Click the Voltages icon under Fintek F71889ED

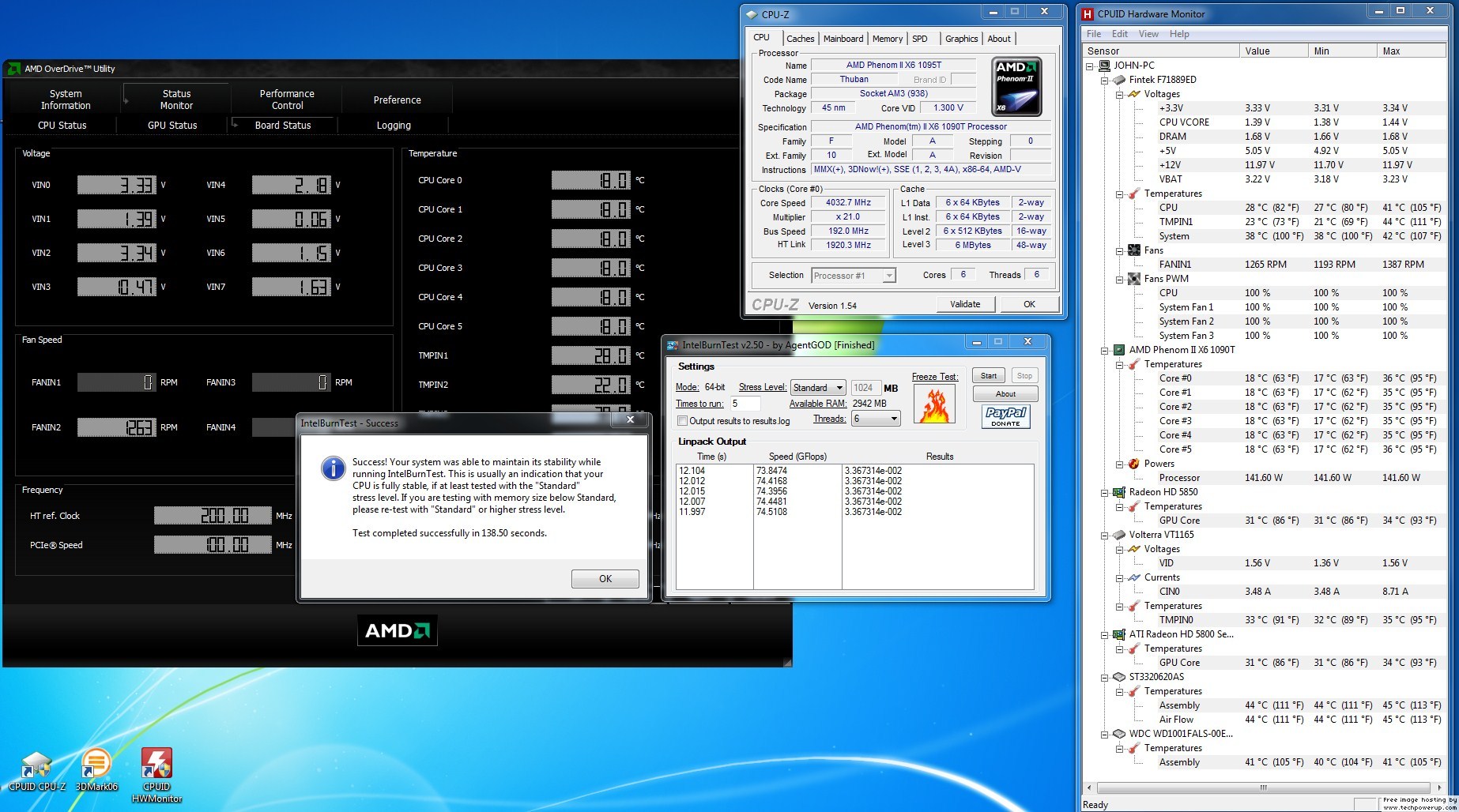point(1134,94)
